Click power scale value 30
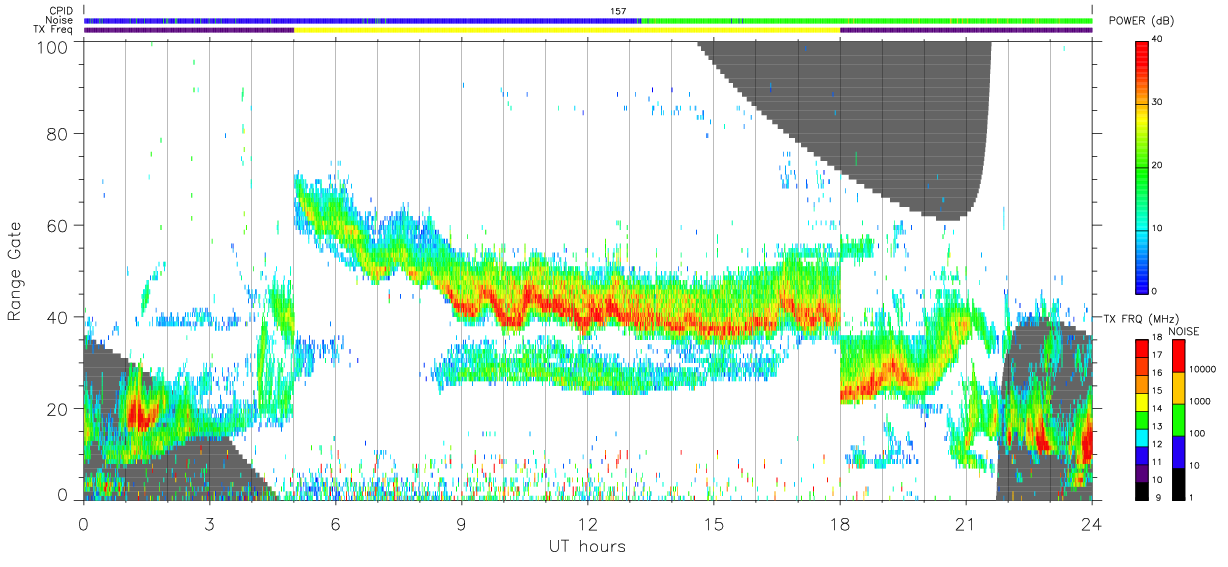Image resolution: width=1228 pixels, height=567 pixels. [1158, 103]
